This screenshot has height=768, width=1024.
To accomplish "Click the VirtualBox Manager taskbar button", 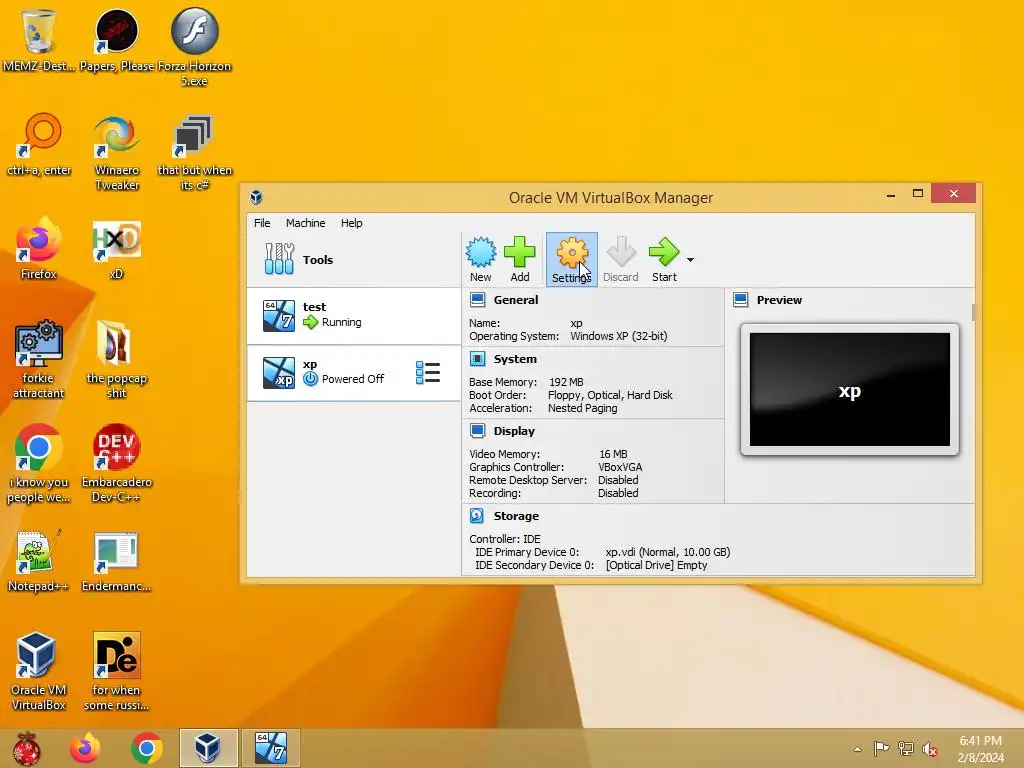I will (x=208, y=748).
